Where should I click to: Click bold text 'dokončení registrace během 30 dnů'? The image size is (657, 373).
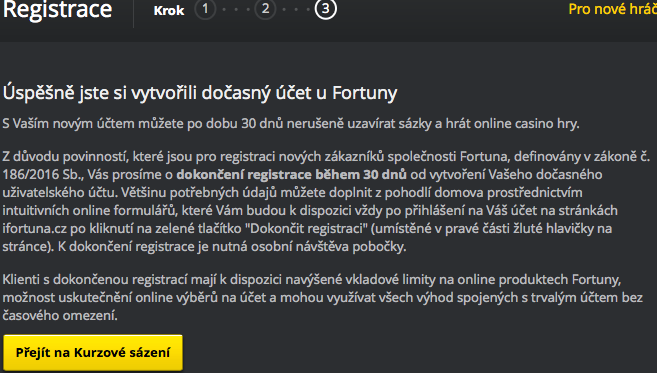[x=291, y=174]
